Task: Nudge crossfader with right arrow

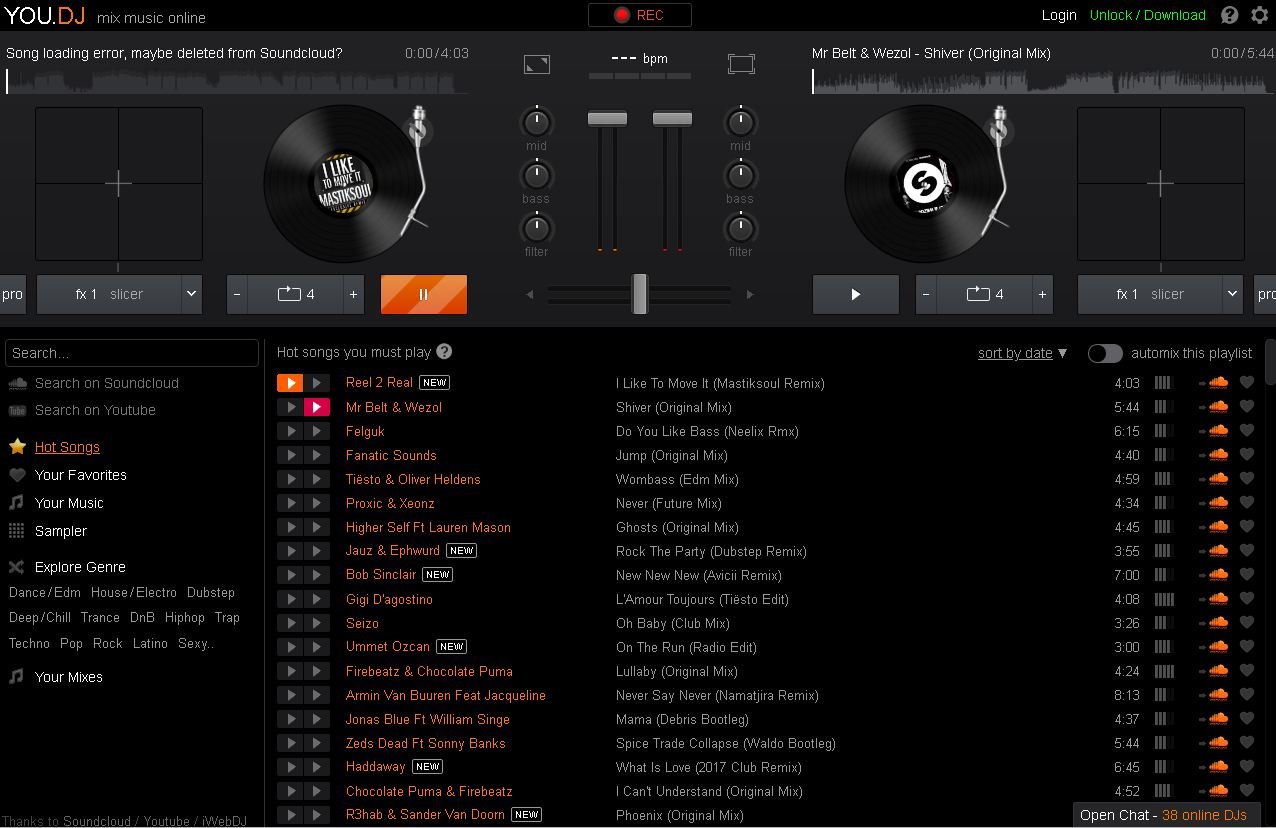Action: 750,294
